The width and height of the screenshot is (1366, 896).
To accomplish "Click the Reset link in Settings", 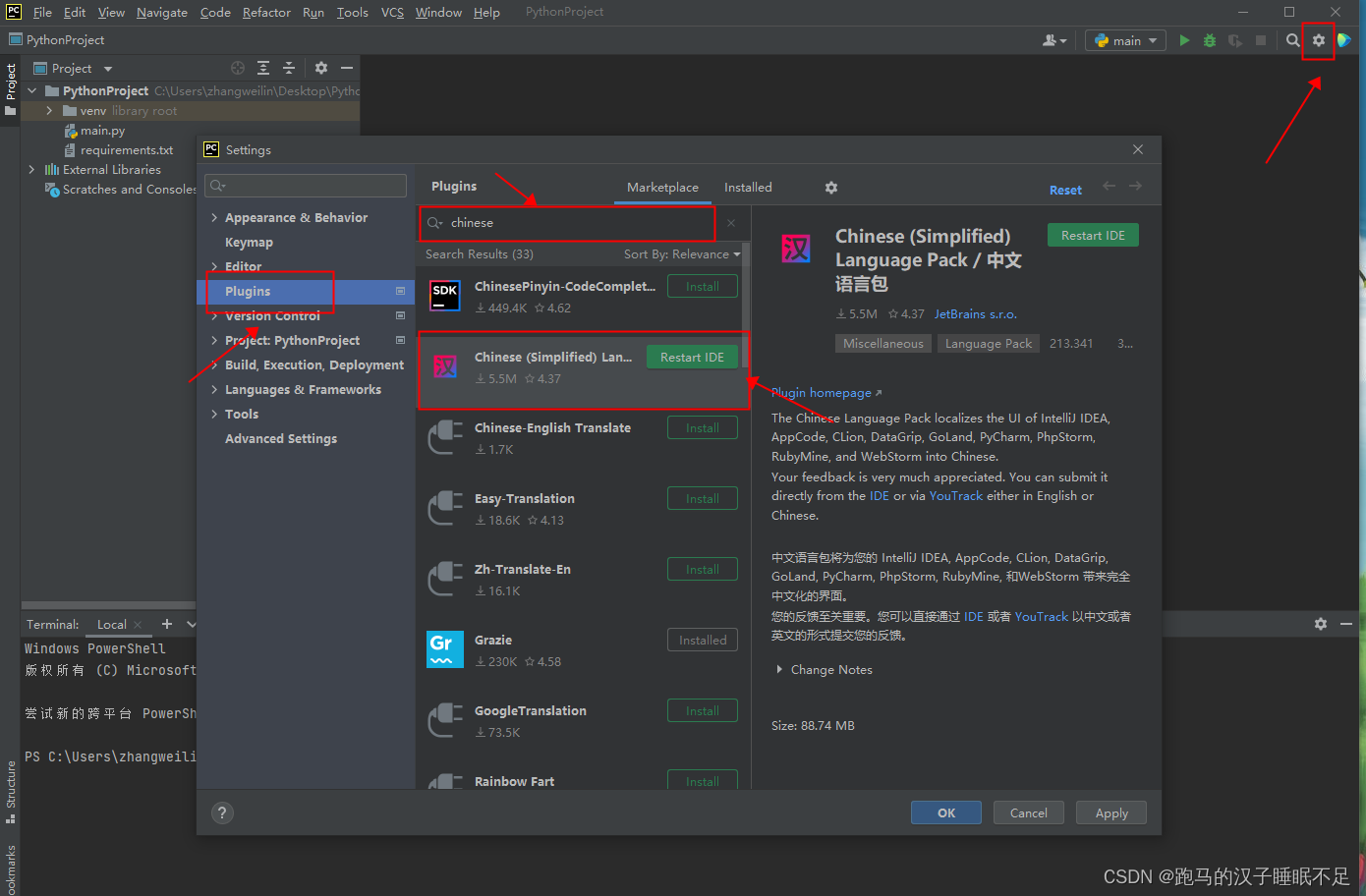I will tap(1065, 191).
